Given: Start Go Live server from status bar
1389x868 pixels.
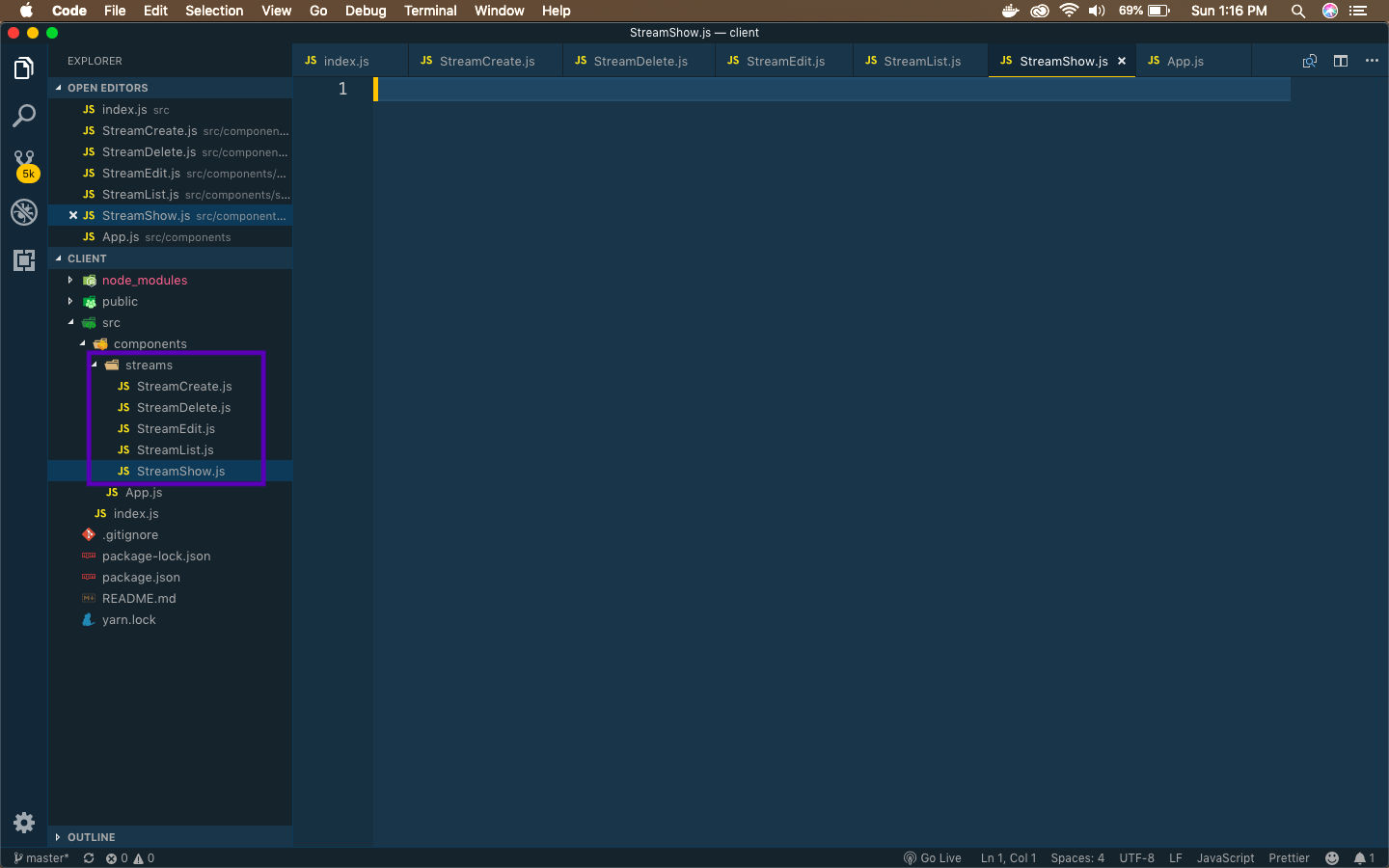Looking at the screenshot, I should click(933, 858).
